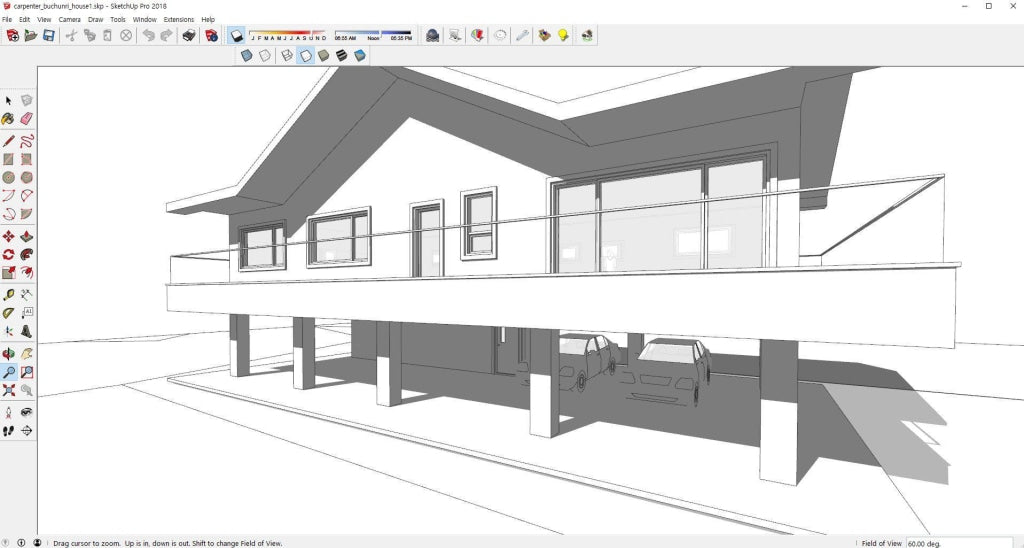Open the Extensions menu
The image size is (1024, 548).
[179, 20]
